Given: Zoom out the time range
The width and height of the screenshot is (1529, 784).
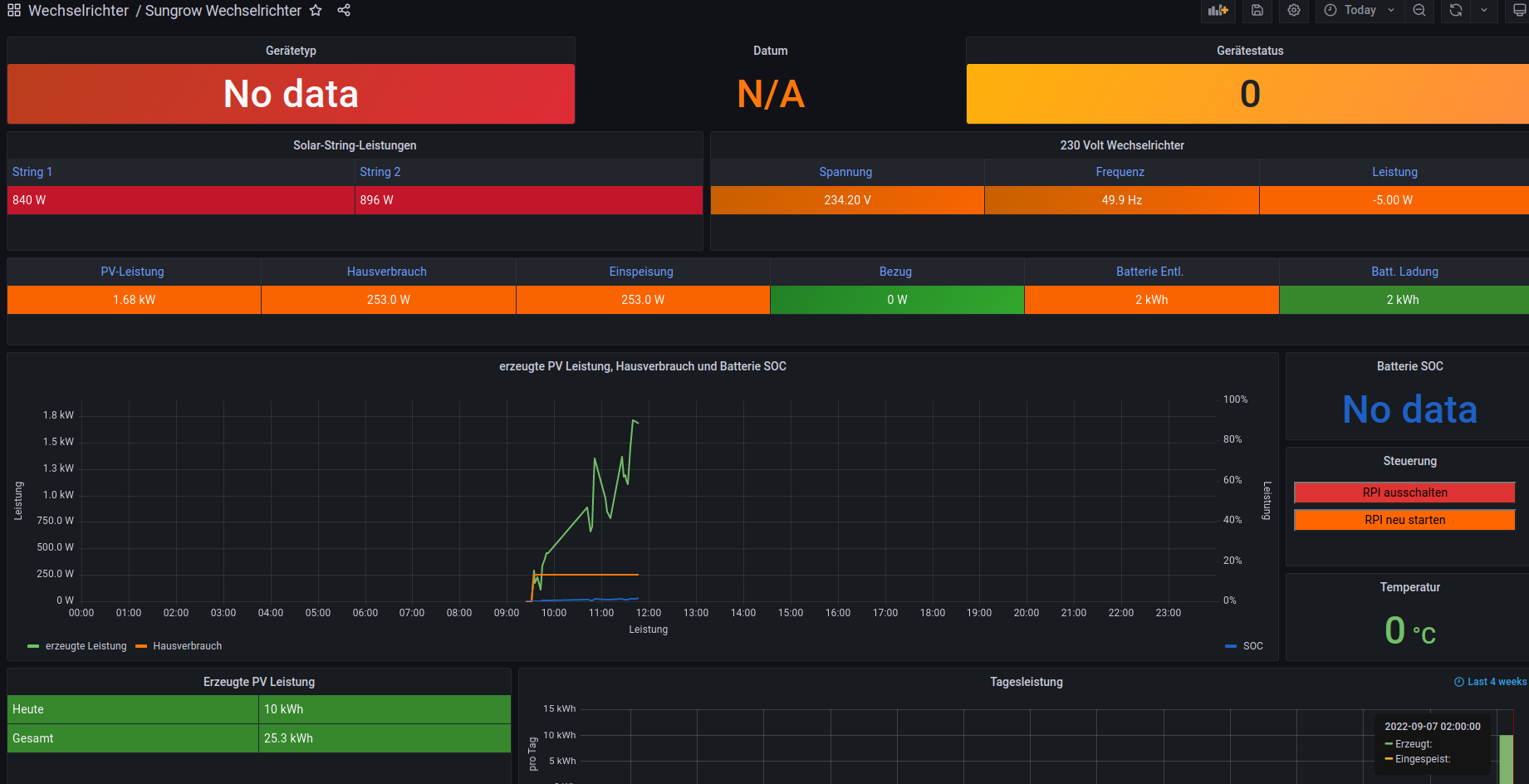Looking at the screenshot, I should (x=1419, y=11).
